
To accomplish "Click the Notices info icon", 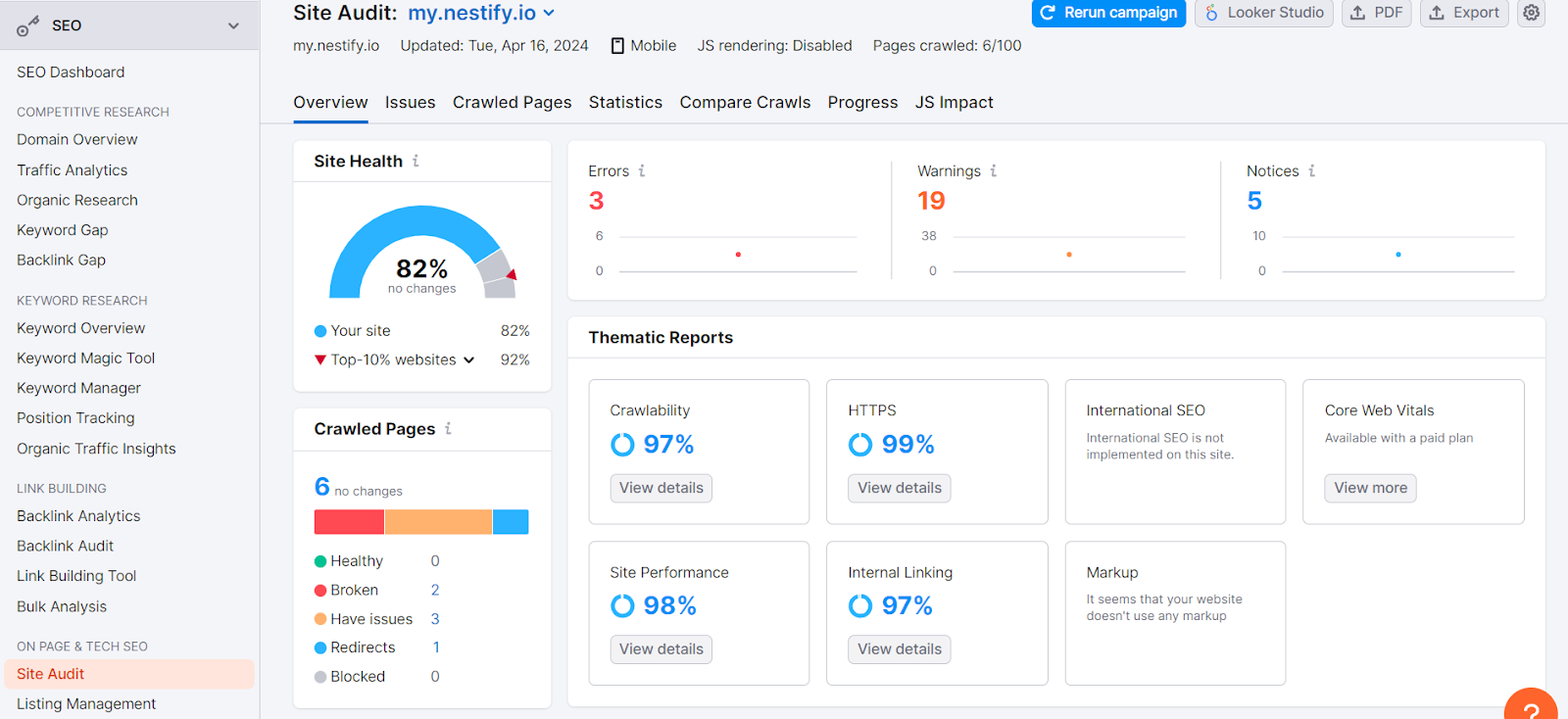I will click(x=1311, y=170).
